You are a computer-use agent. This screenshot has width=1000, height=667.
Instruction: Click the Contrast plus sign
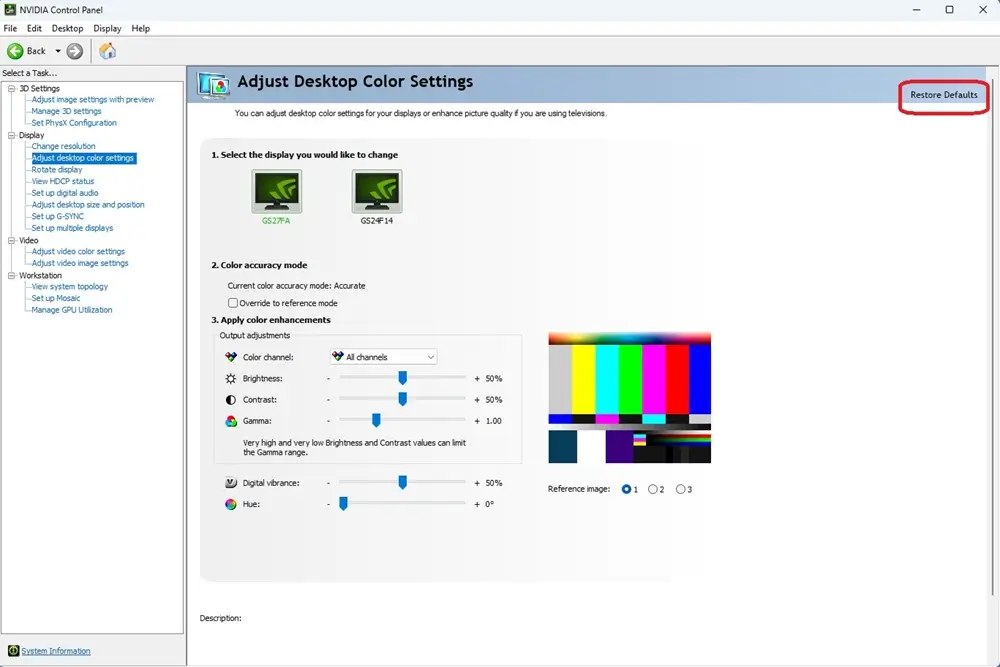(477, 400)
